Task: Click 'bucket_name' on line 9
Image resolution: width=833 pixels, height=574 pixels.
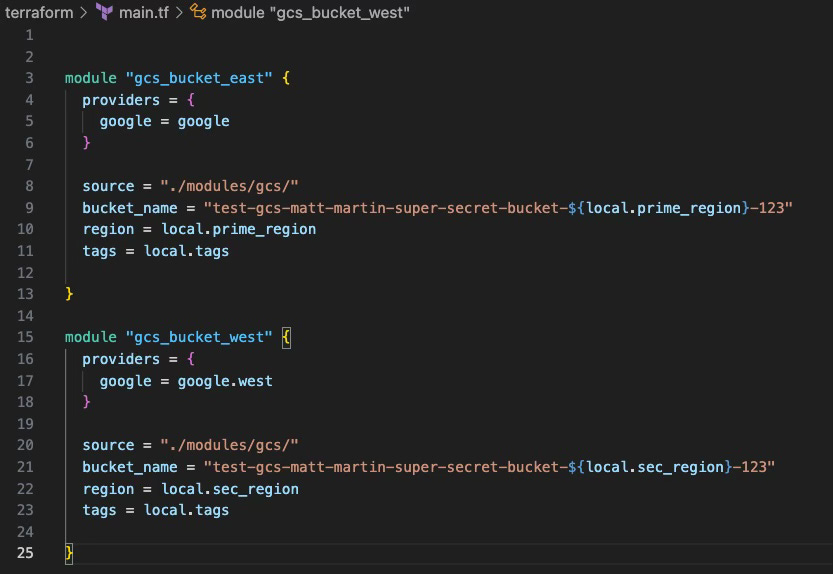Action: [130, 208]
